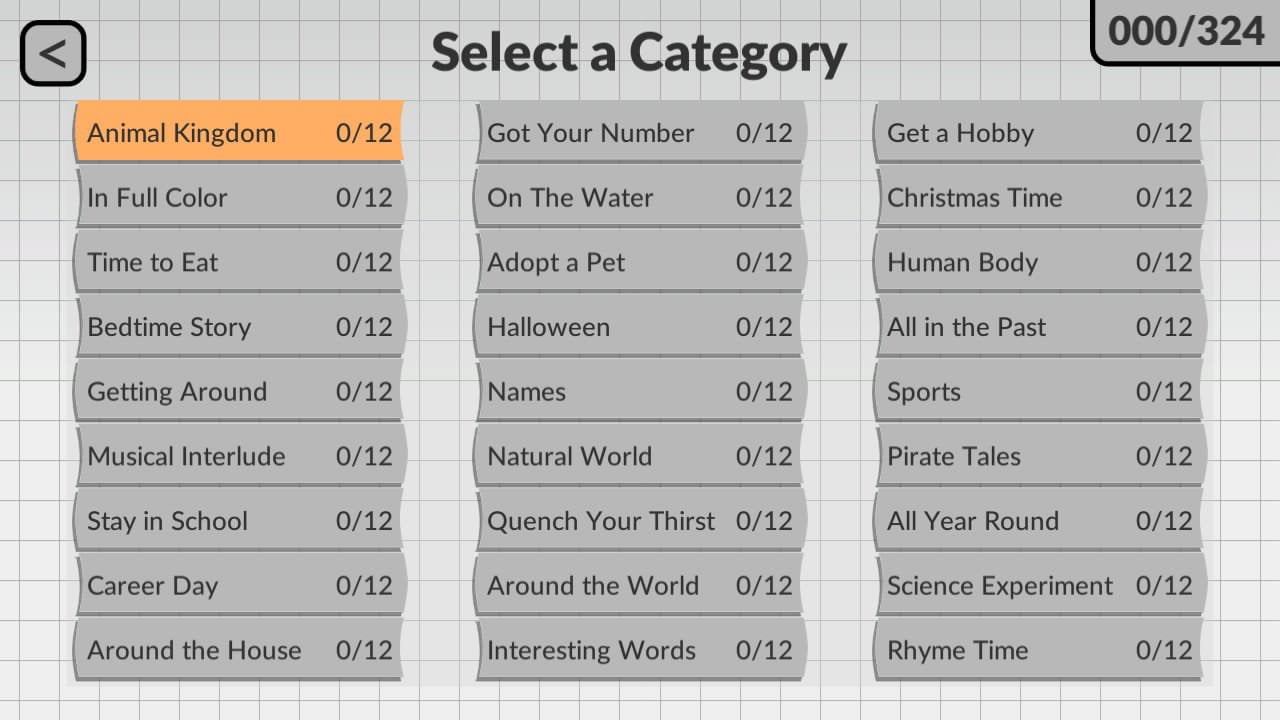Open the Bedtime Story category
Viewport: 1280px width, 720px height.
pos(239,327)
